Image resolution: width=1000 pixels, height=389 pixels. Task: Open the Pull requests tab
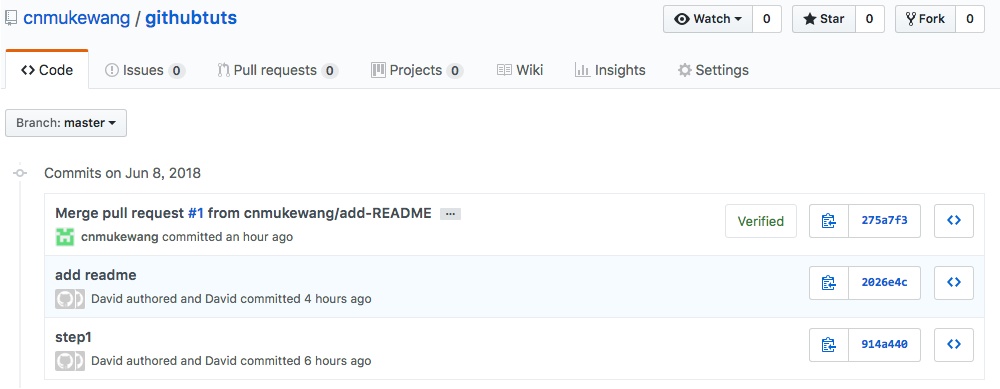277,70
